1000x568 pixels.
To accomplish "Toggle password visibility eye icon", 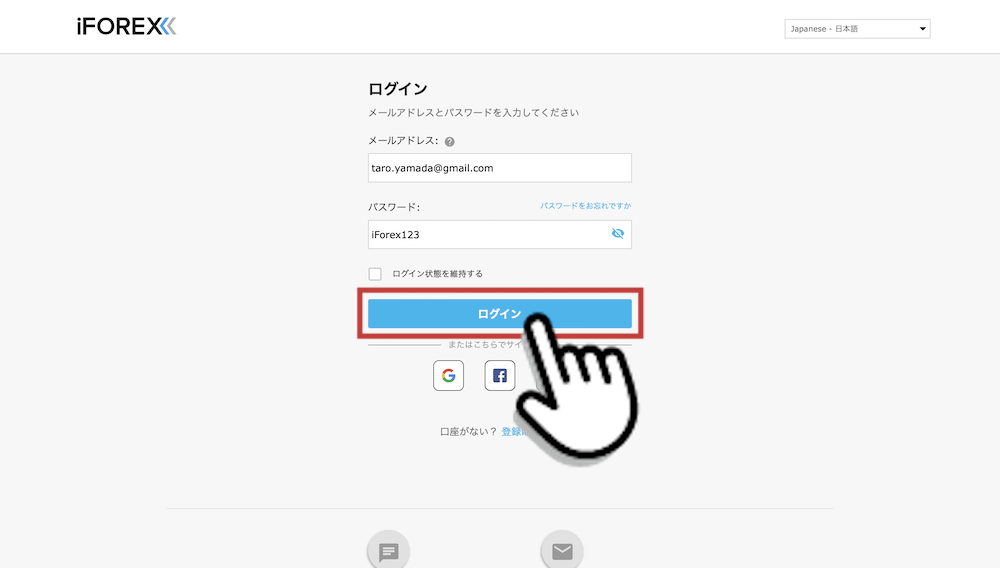I will coord(617,233).
